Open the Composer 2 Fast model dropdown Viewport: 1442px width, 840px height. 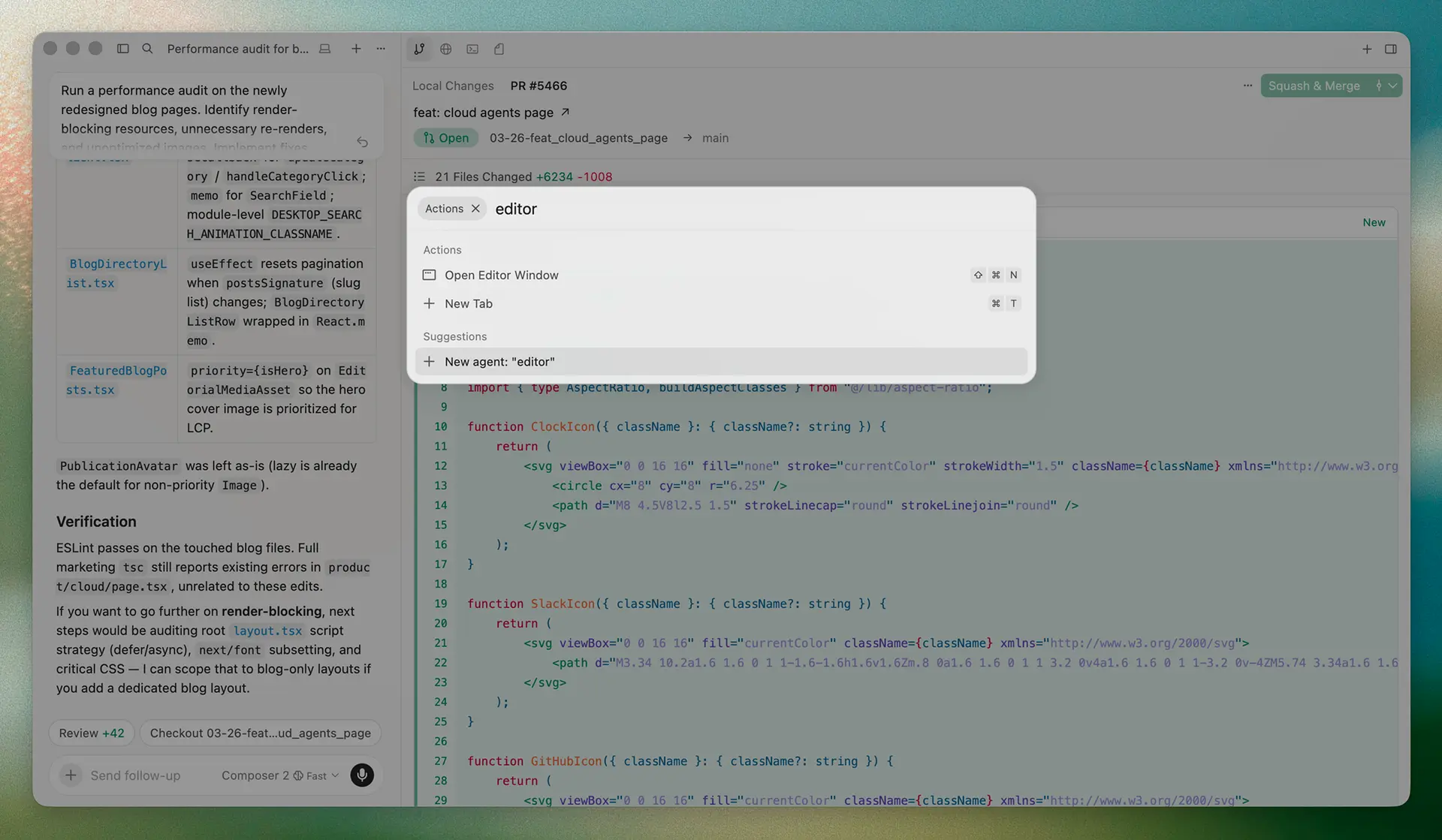279,775
